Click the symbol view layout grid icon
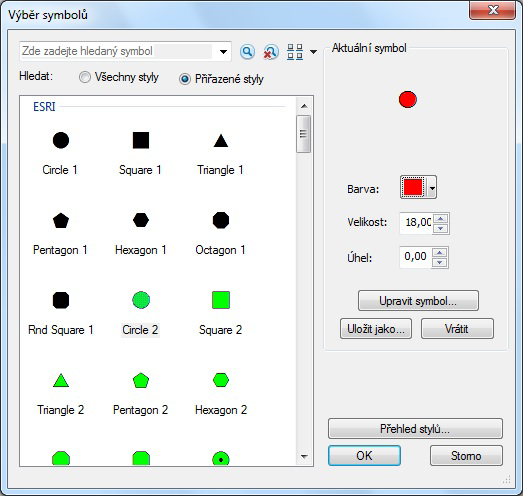 click(295, 52)
